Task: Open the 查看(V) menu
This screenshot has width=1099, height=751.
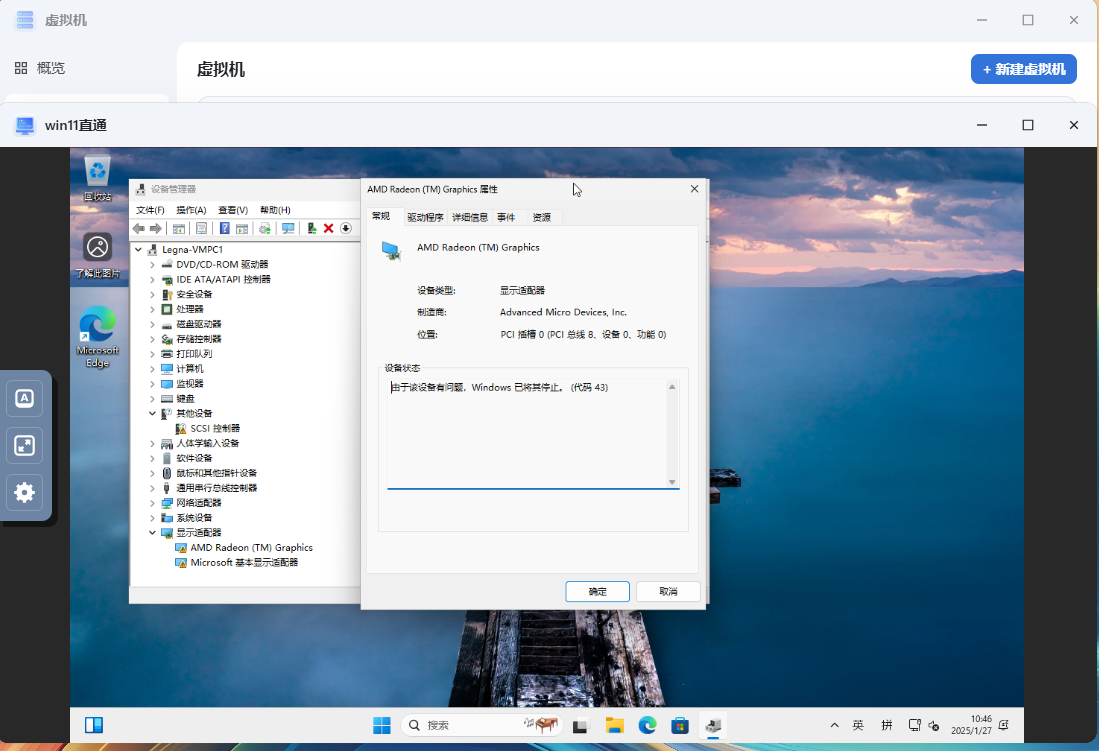Action: tap(233, 210)
